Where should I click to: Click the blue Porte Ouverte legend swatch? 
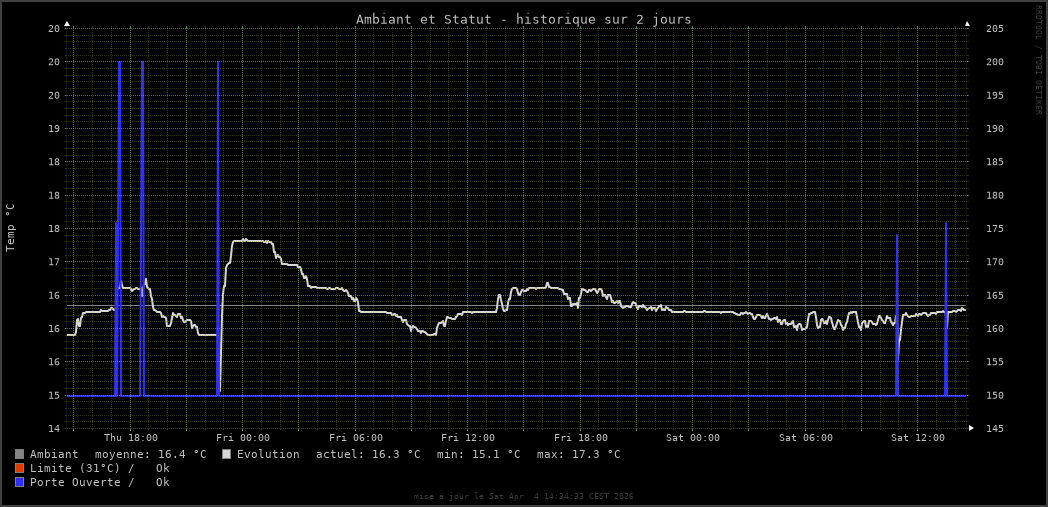click(19, 482)
